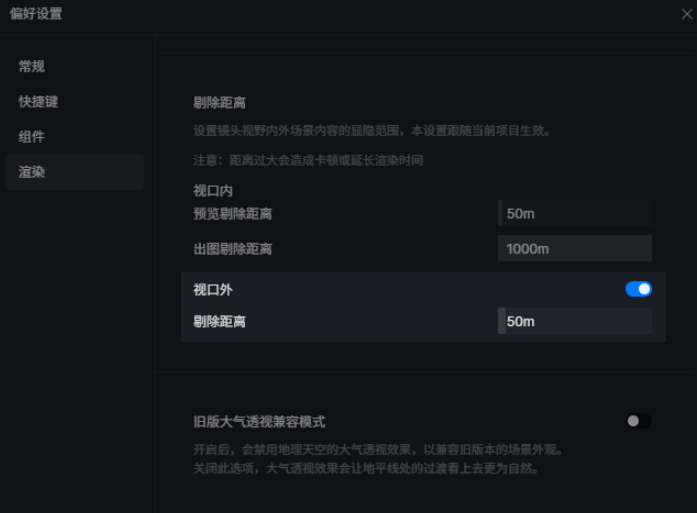The image size is (697, 513).
Task: Switch to the 快捷键 tab
Action: click(38, 102)
